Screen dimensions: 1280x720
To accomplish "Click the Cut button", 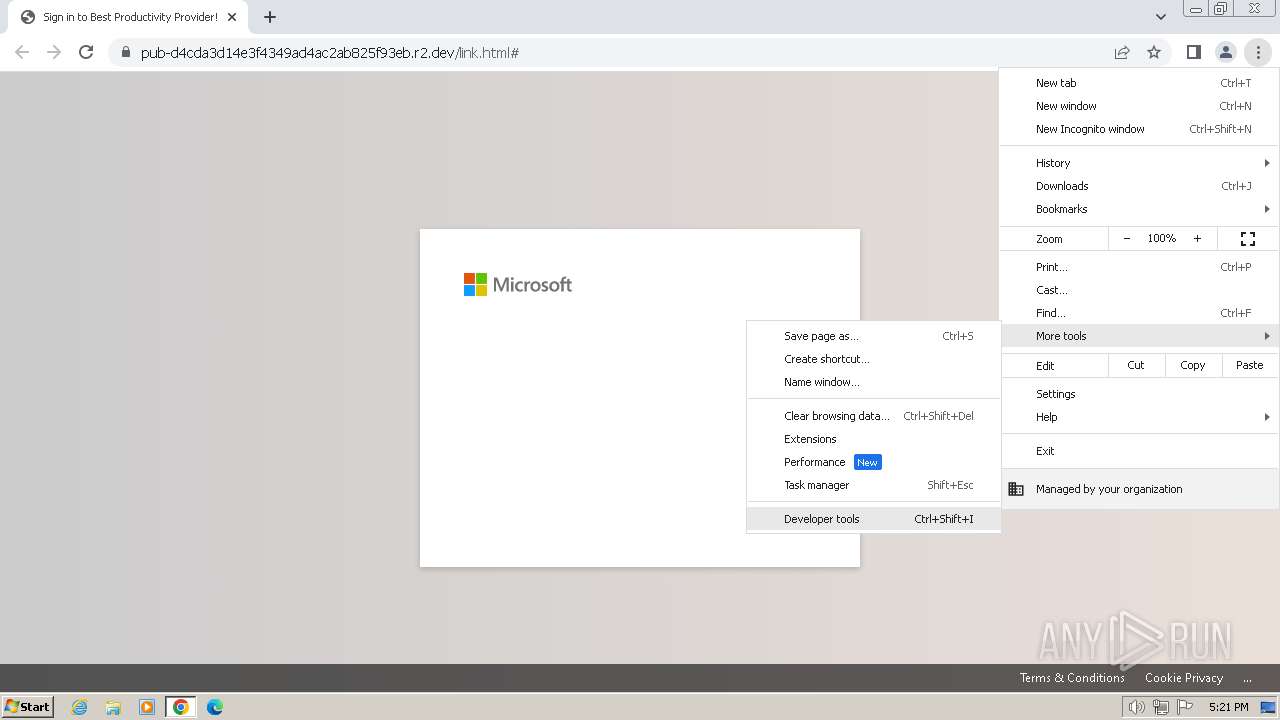I will pos(1136,365).
